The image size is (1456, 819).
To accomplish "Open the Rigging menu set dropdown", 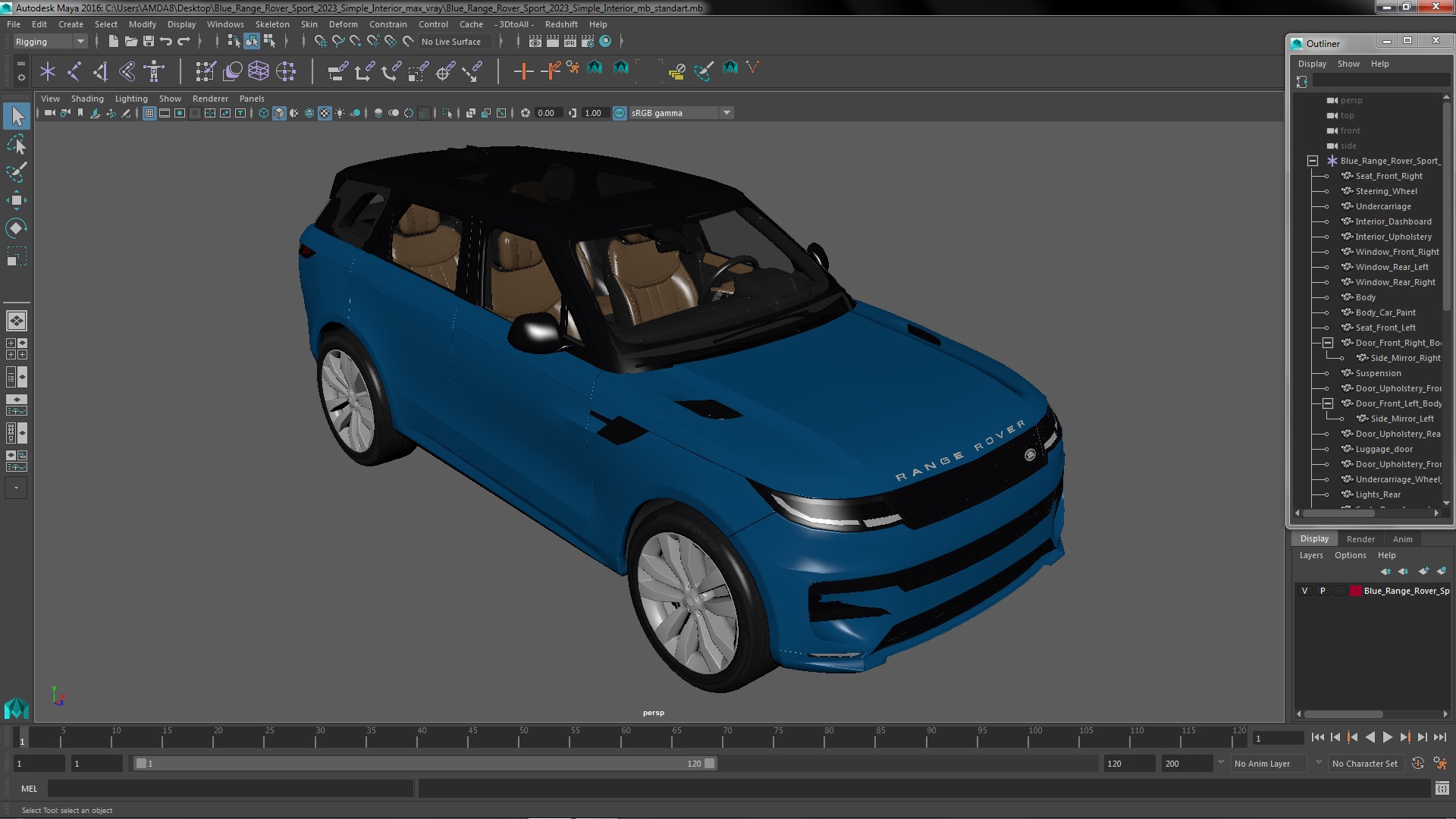I will point(50,42).
